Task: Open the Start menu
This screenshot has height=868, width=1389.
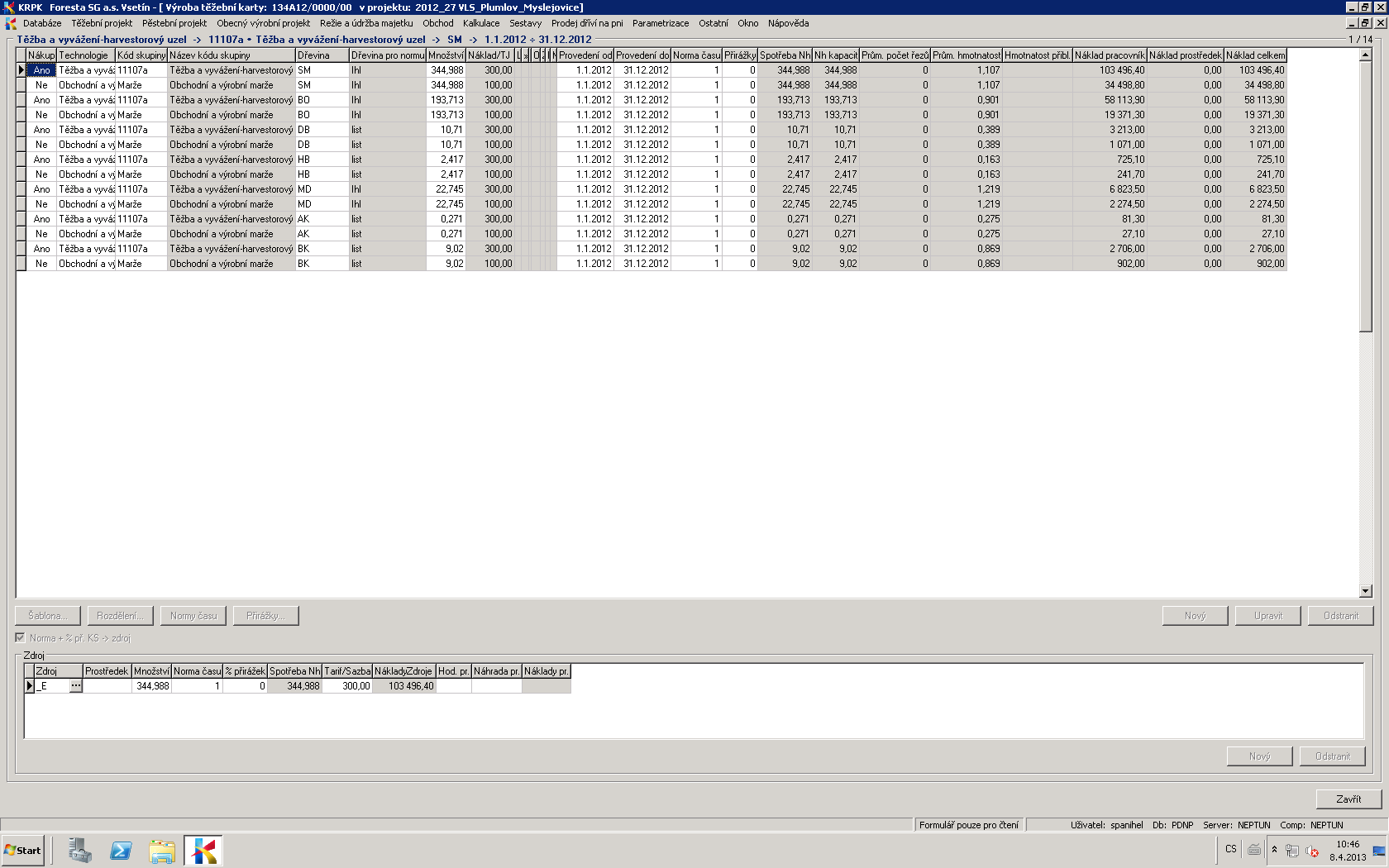Action: point(23,850)
